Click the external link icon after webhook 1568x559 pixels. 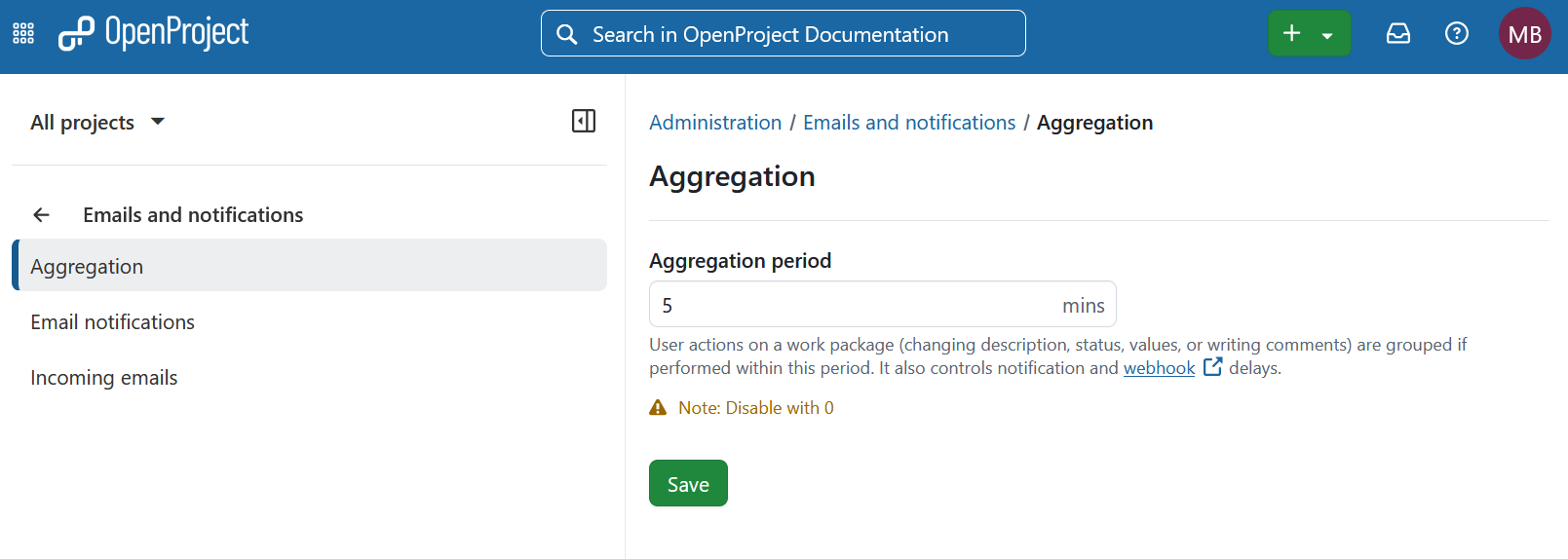1212,367
